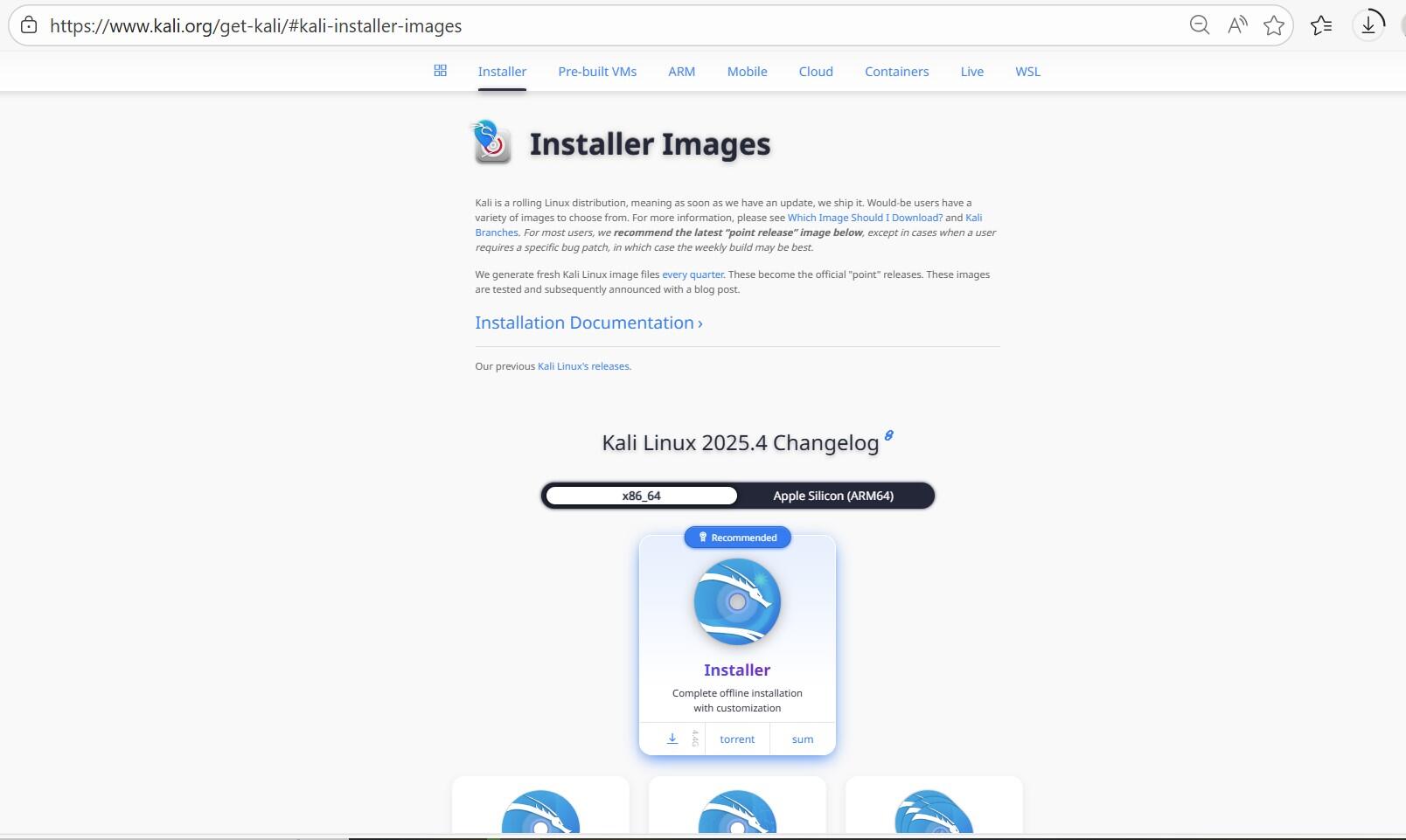This screenshot has height=840, width=1406.
Task: Click the site permissions icon in the address bar
Action: click(x=27, y=25)
